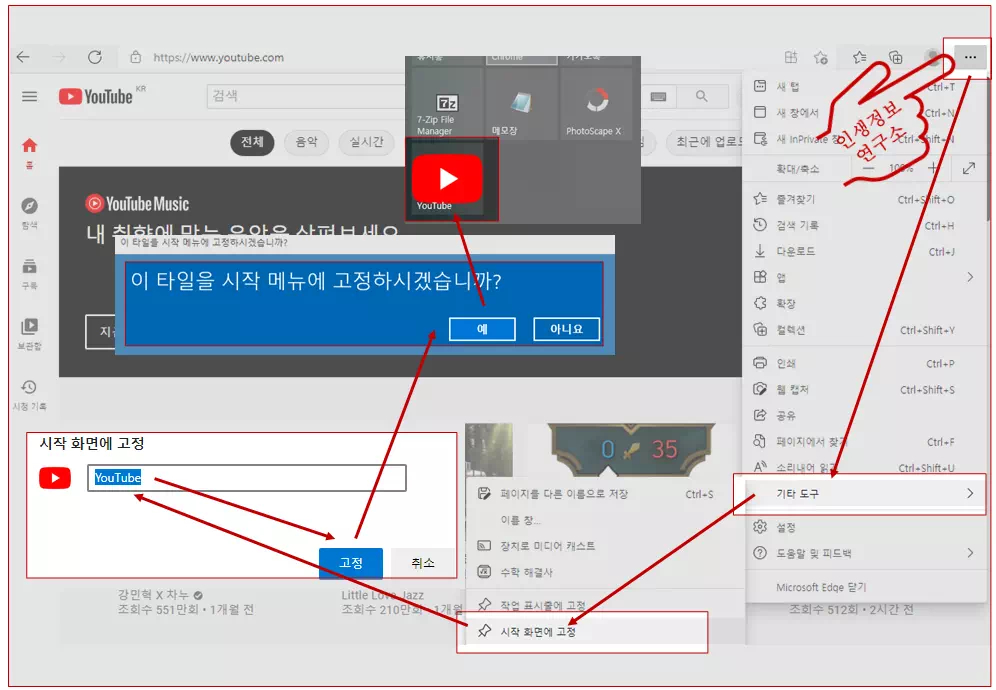Click the site lock icon in address bar

click(x=135, y=57)
